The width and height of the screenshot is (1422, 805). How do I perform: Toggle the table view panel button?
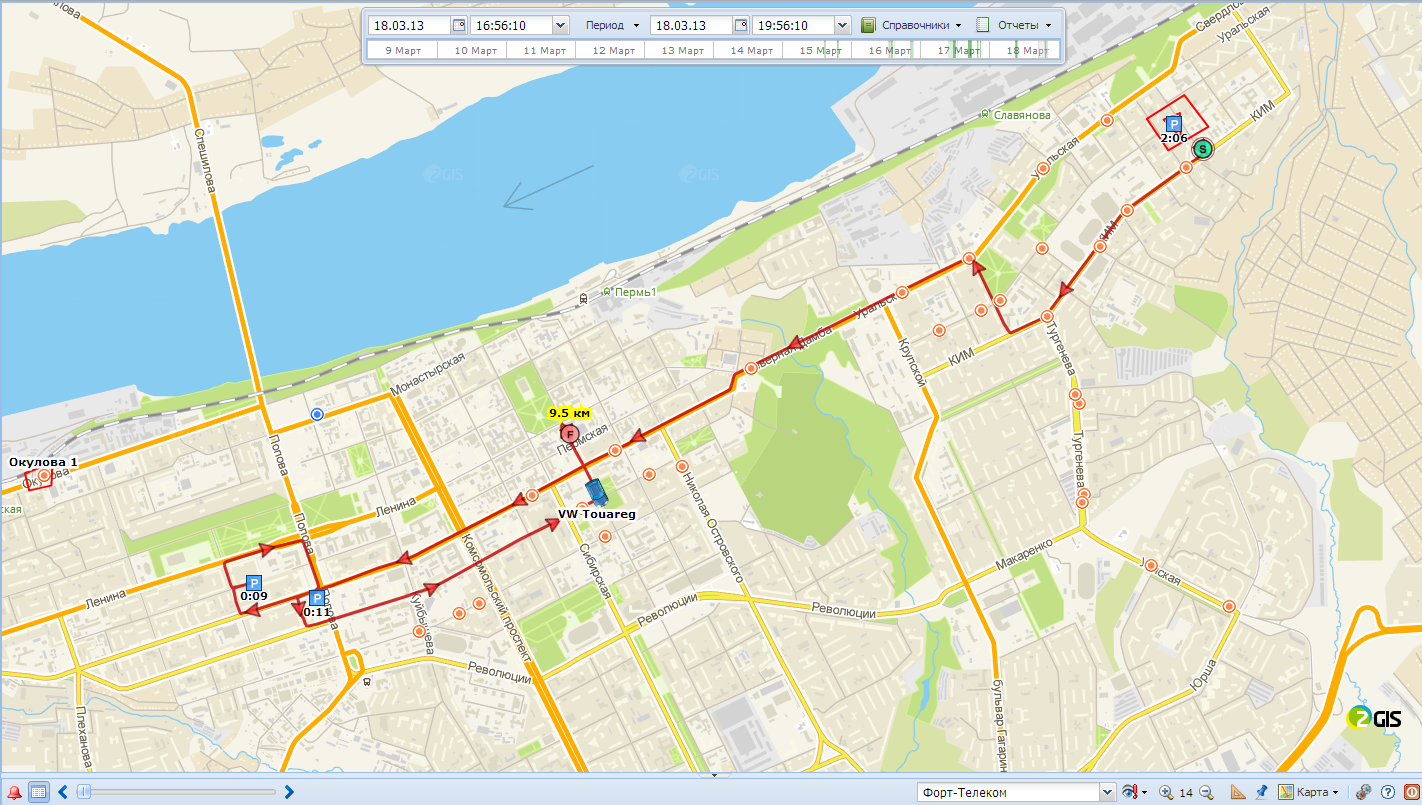coord(38,792)
